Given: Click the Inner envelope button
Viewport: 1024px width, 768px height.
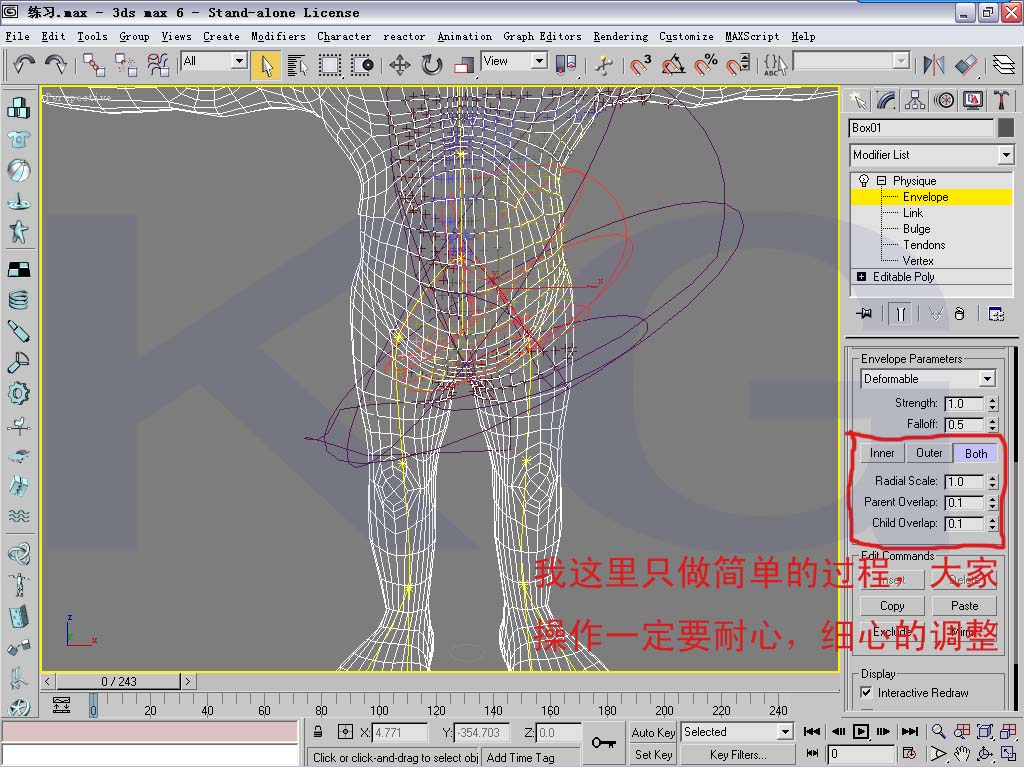Looking at the screenshot, I should [882, 453].
